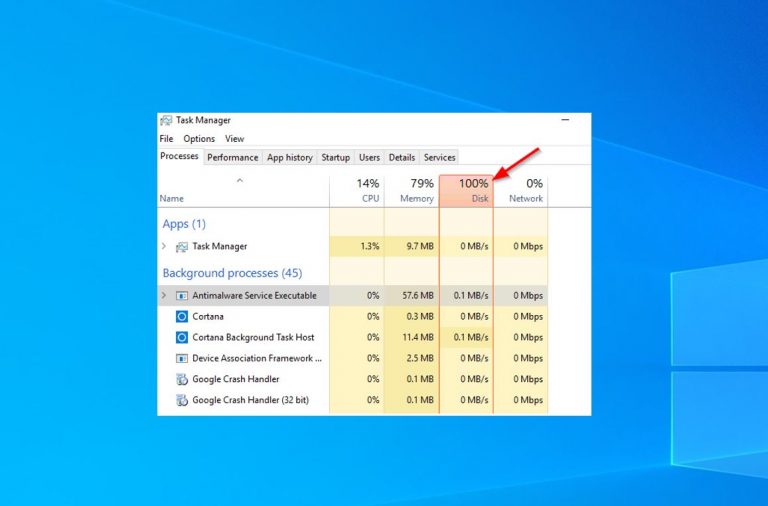The image size is (768, 506).
Task: Click Antimalware's 57.6 MB memory value
Action: click(418, 295)
